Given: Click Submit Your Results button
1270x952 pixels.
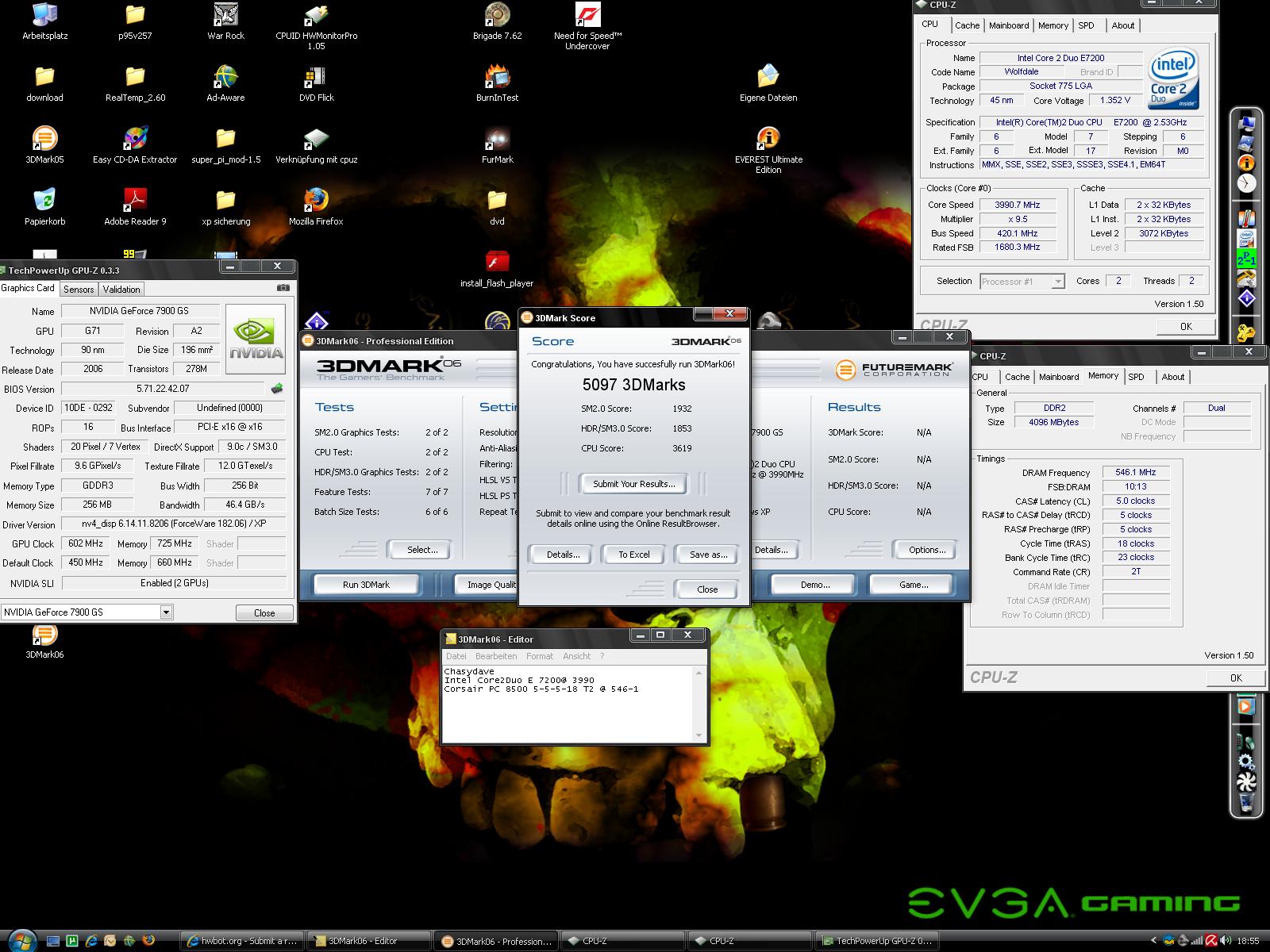Looking at the screenshot, I should [633, 484].
